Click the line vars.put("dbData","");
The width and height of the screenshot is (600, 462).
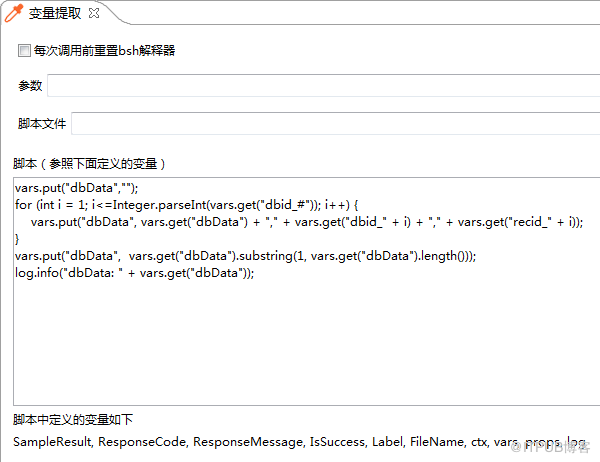point(77,188)
